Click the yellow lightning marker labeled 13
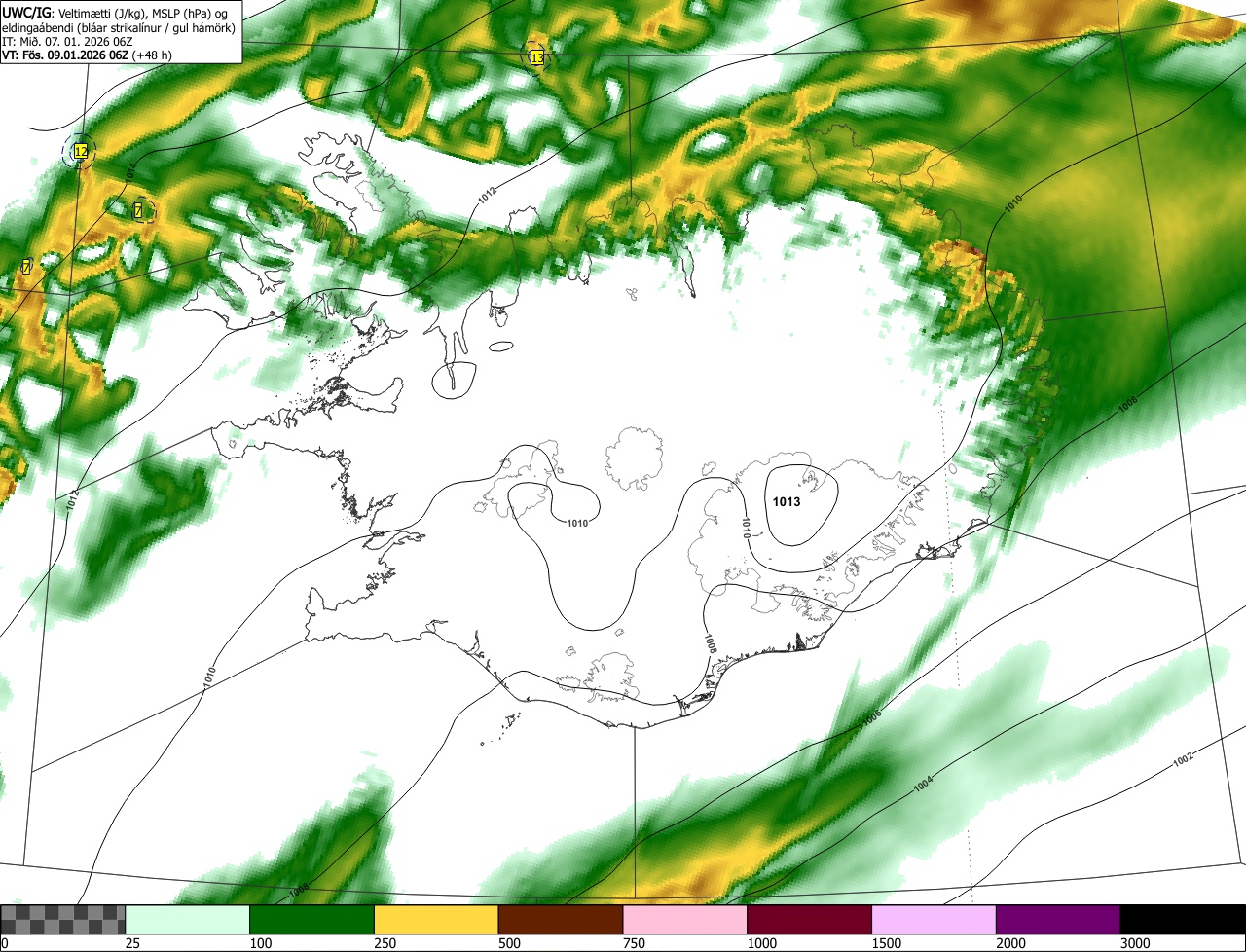The height and width of the screenshot is (952, 1246). pos(537,58)
